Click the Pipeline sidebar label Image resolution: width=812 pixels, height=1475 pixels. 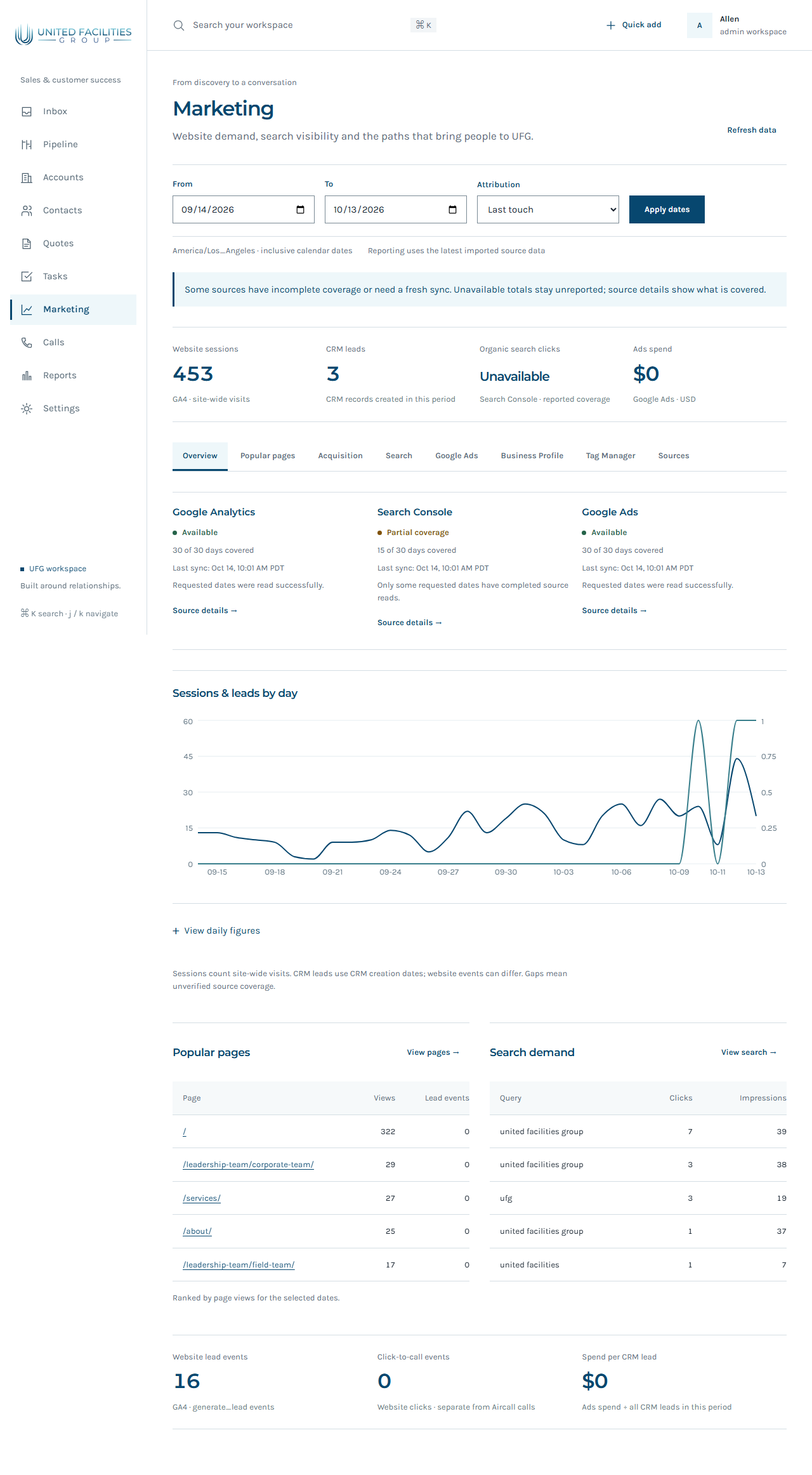(x=60, y=145)
